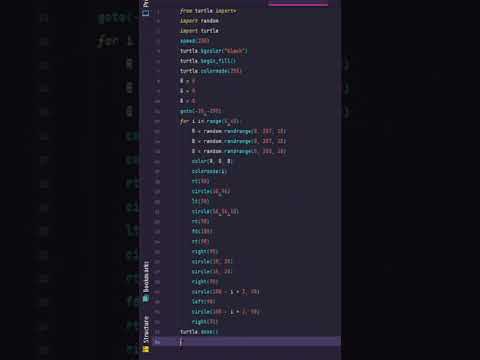Open the Project sidebar tab label
Image resolution: width=480 pixels, height=360 pixels.
[146, 4]
